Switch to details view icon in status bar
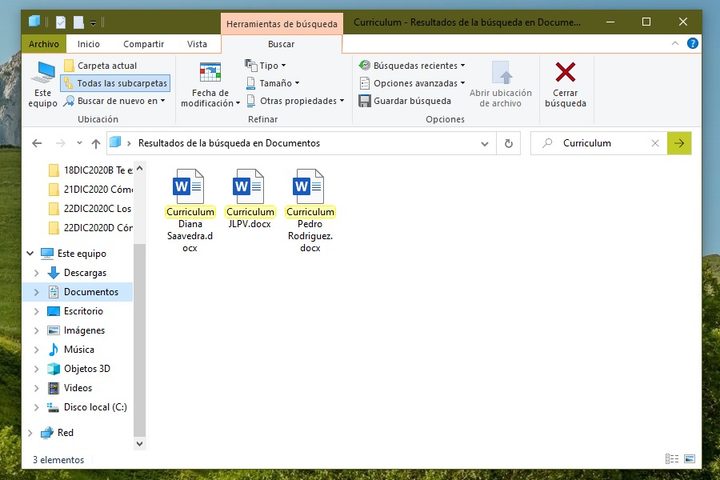This screenshot has height=480, width=720. (671, 459)
